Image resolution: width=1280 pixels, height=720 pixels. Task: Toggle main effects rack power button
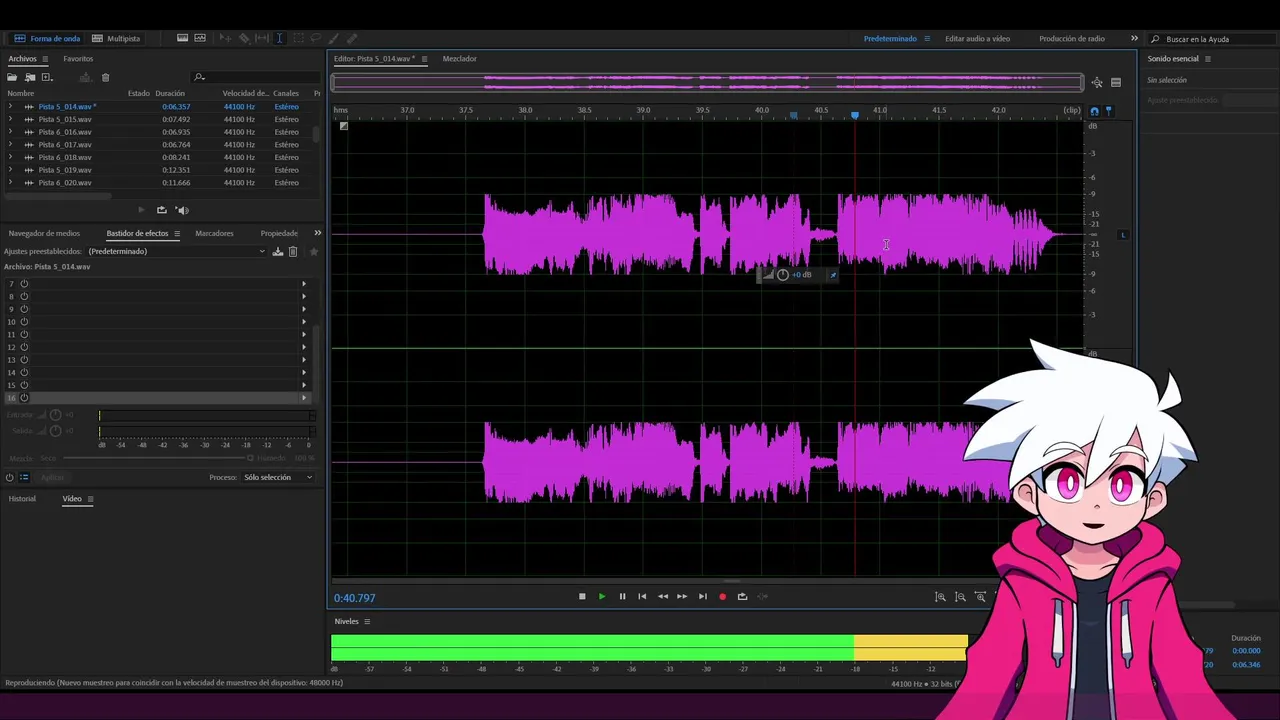tap(10, 478)
